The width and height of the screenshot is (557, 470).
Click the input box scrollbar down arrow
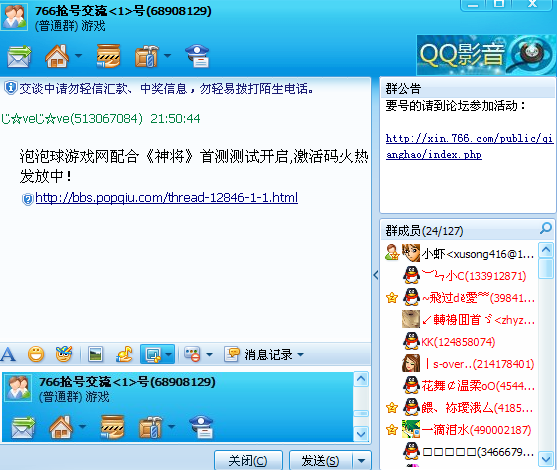click(361, 434)
